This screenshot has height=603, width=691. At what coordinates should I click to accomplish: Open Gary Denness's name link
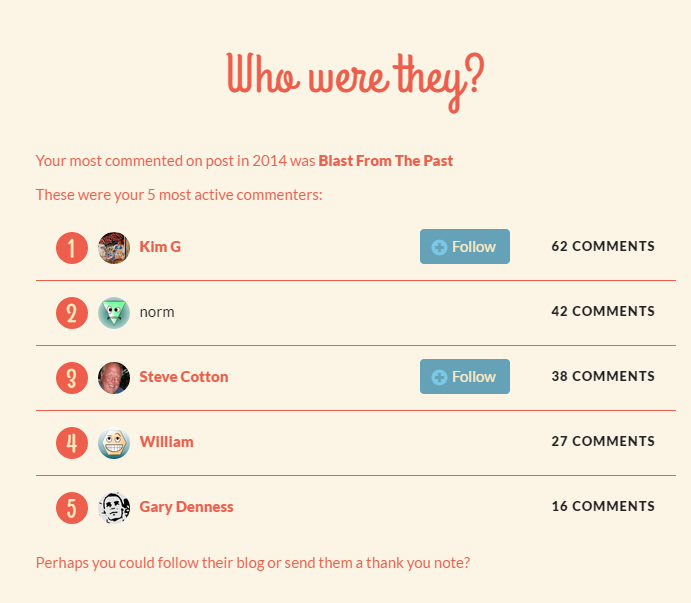(x=186, y=507)
